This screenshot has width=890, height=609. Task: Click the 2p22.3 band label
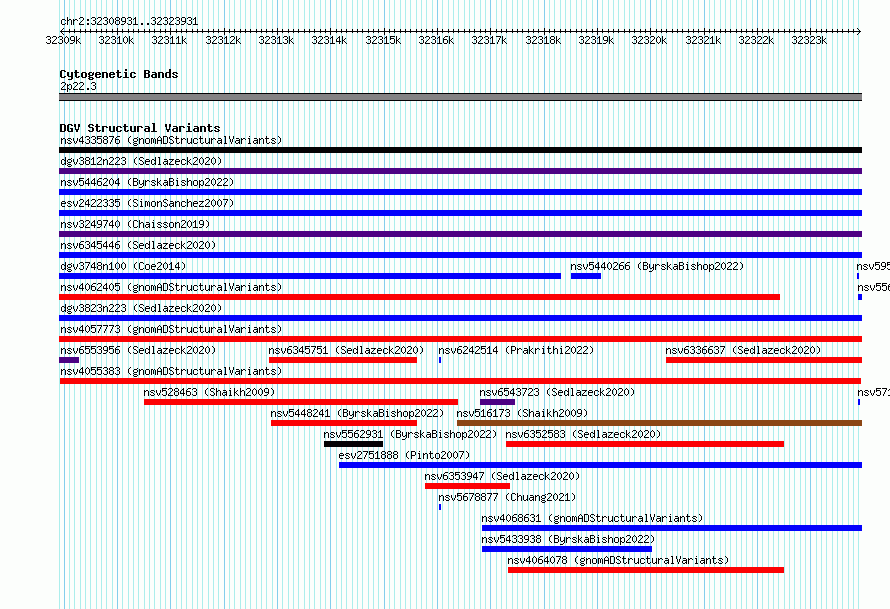78,86
